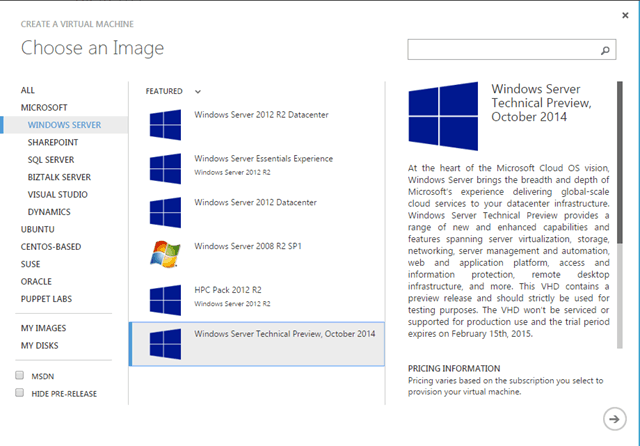Select the ALL category
Screen dimensions: 640x446
point(28,90)
